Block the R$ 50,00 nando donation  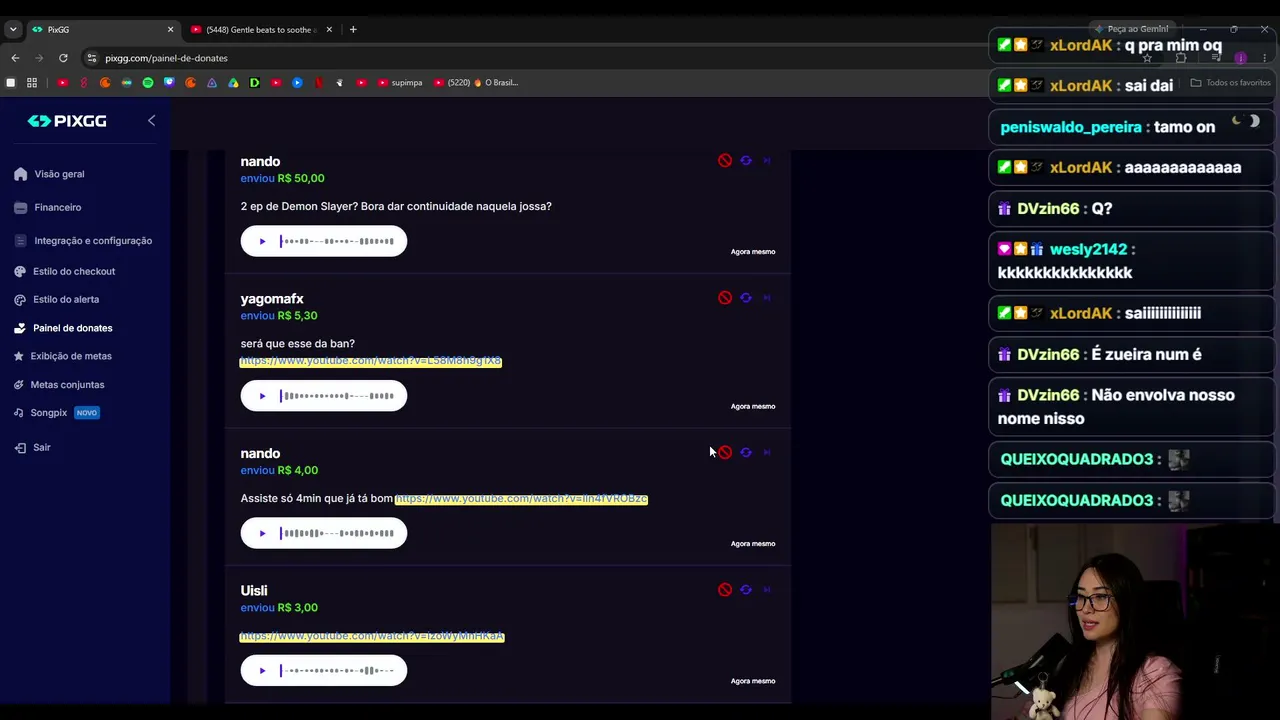(x=725, y=160)
